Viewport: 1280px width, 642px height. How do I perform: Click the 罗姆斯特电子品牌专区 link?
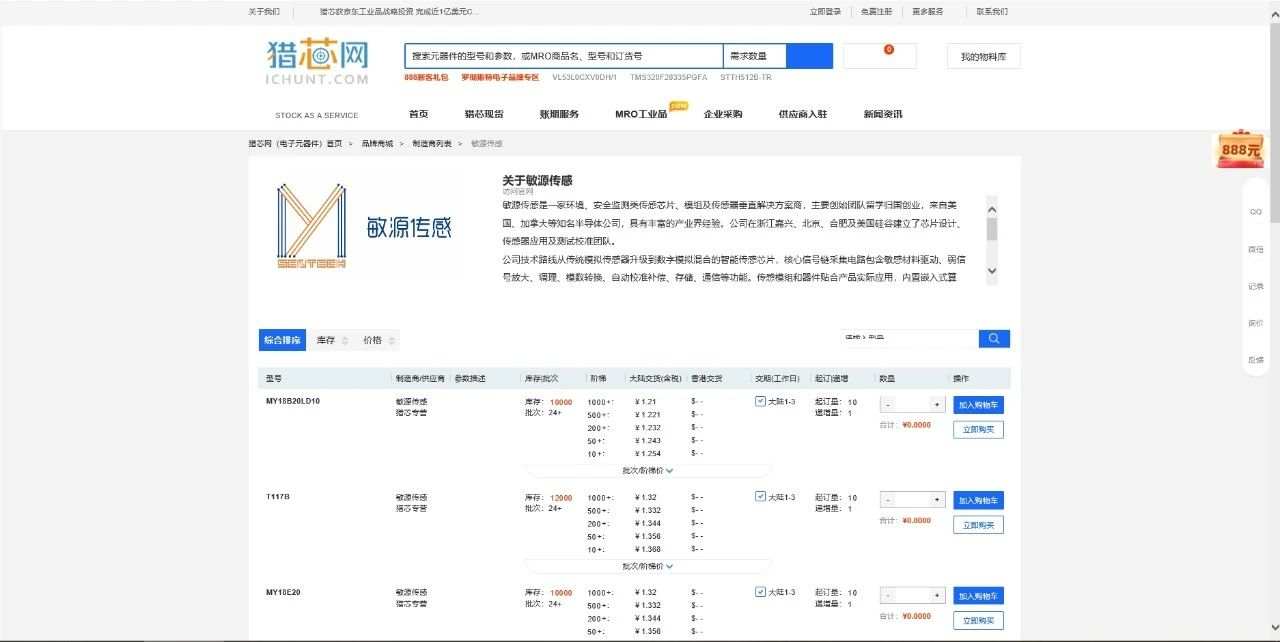coord(500,77)
